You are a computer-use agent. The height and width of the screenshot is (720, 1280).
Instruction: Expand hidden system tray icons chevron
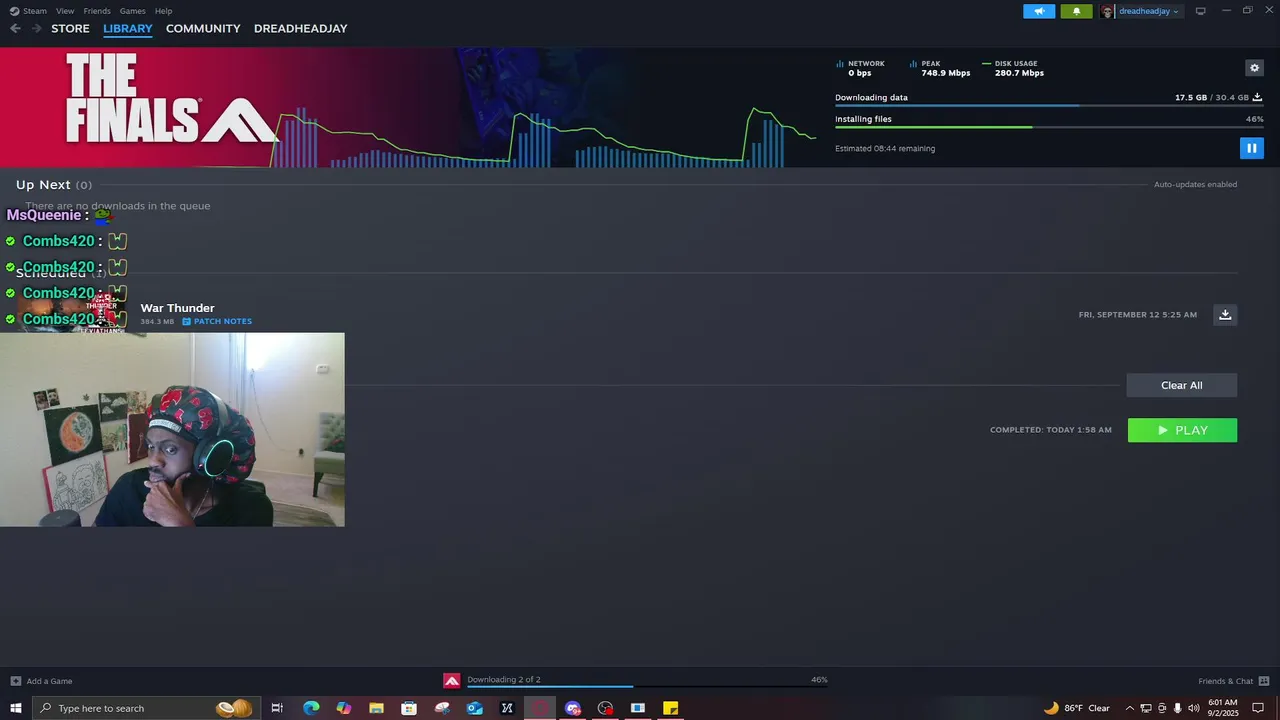click(1130, 708)
